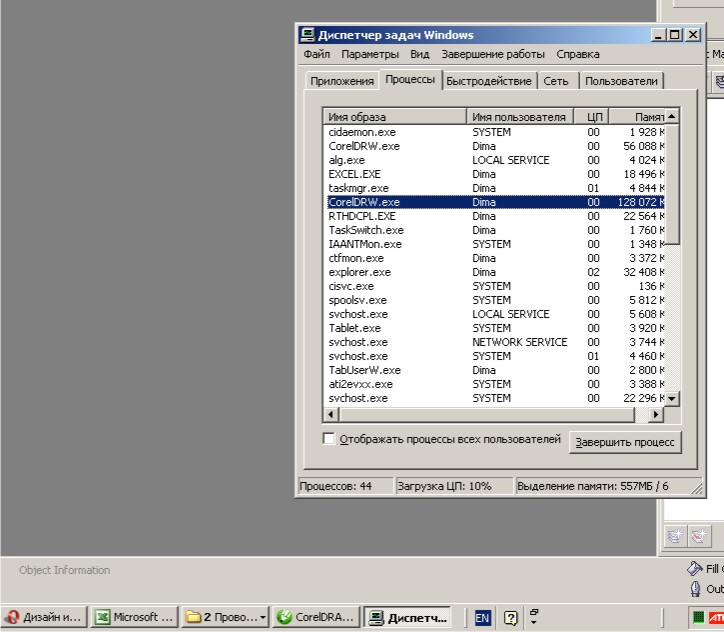Image resolution: width=724 pixels, height=632 pixels.
Task: Select the Процессы tab
Action: coord(410,79)
